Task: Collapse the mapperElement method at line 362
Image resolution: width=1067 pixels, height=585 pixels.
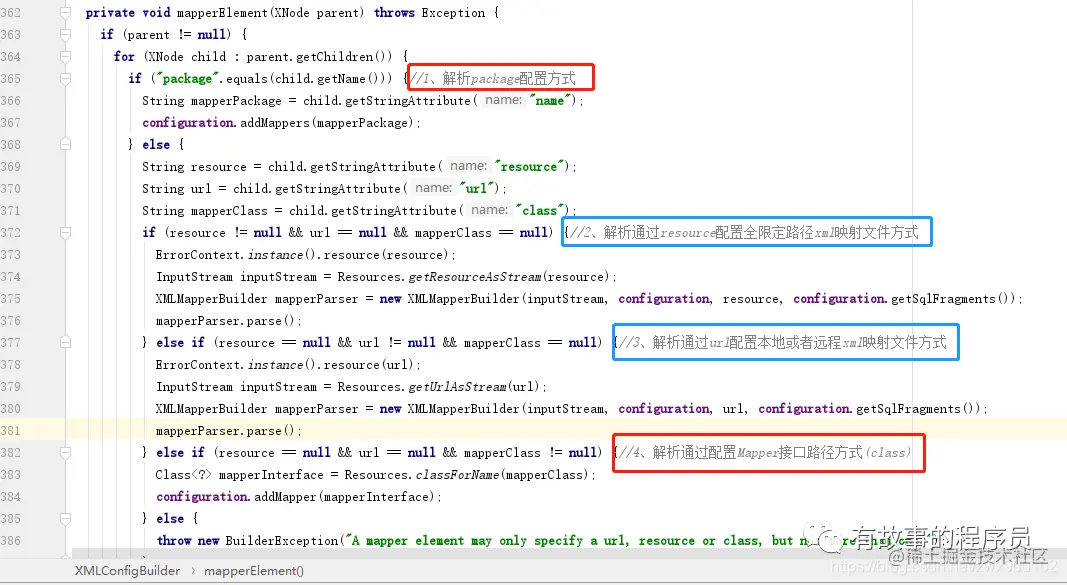Action: click(x=65, y=13)
